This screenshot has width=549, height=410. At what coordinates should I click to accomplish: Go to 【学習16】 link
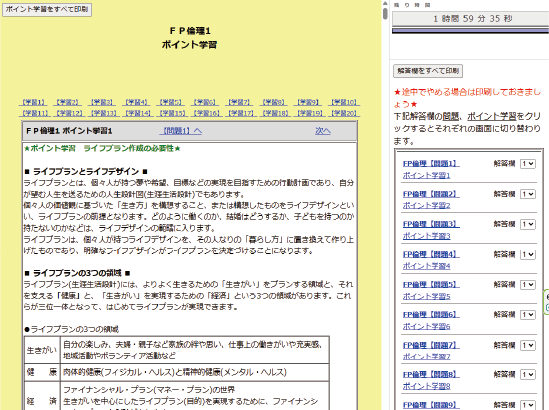(x=206, y=113)
